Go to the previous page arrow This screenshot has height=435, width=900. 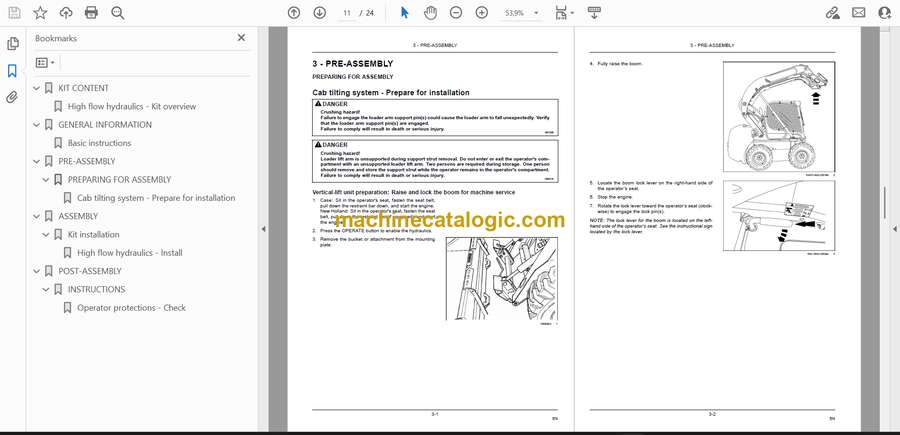pyautogui.click(x=294, y=13)
